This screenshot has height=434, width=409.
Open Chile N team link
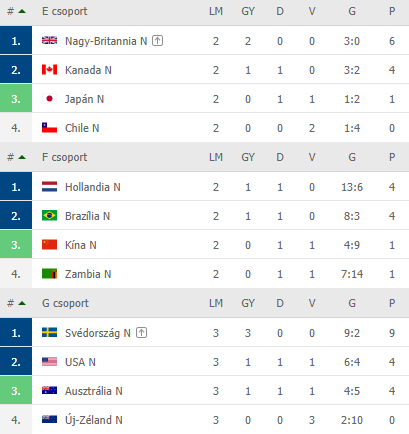[x=82, y=128]
